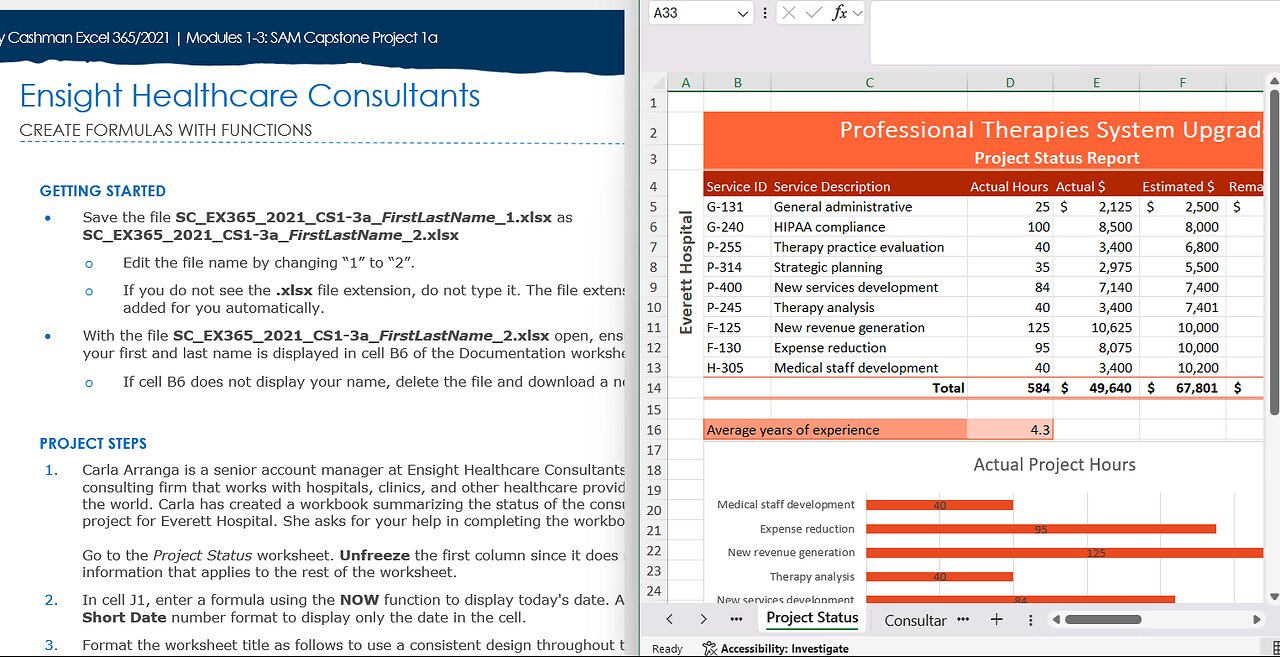Click the Insert Function fx icon
The height and width of the screenshot is (657, 1280).
(x=839, y=13)
